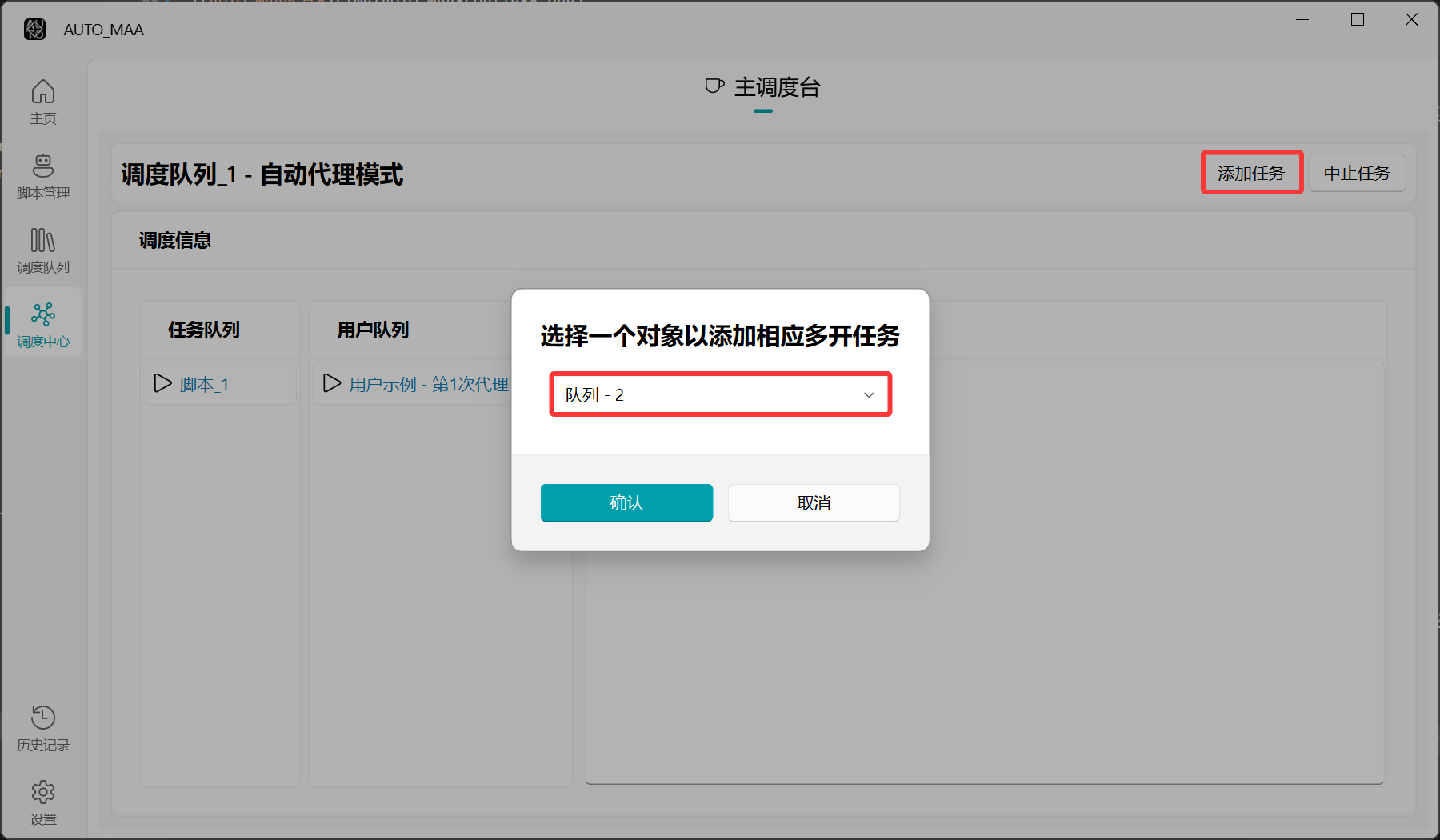Click the dropdown chevron arrow in dialog

click(x=869, y=395)
